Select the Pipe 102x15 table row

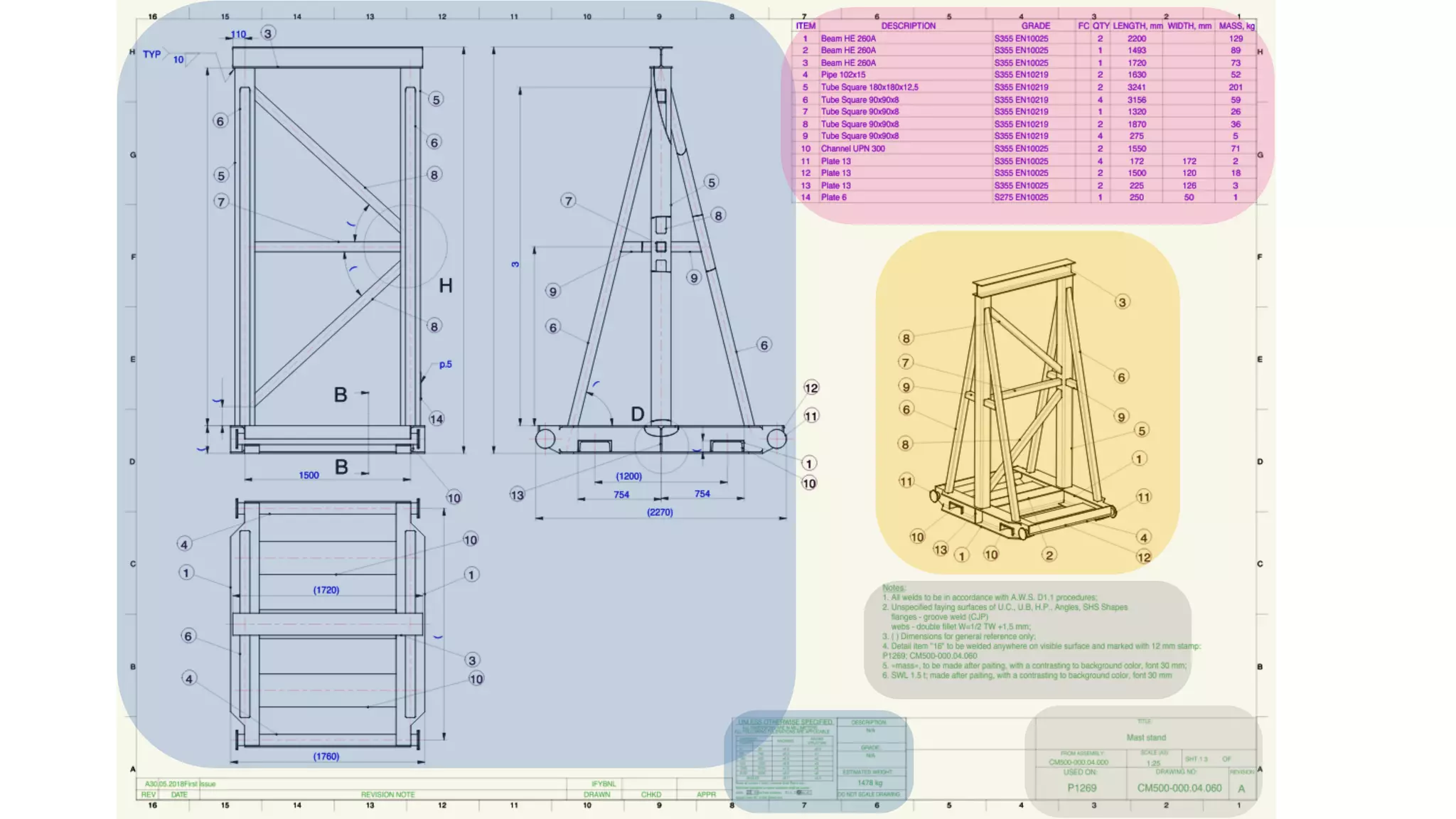tap(843, 75)
